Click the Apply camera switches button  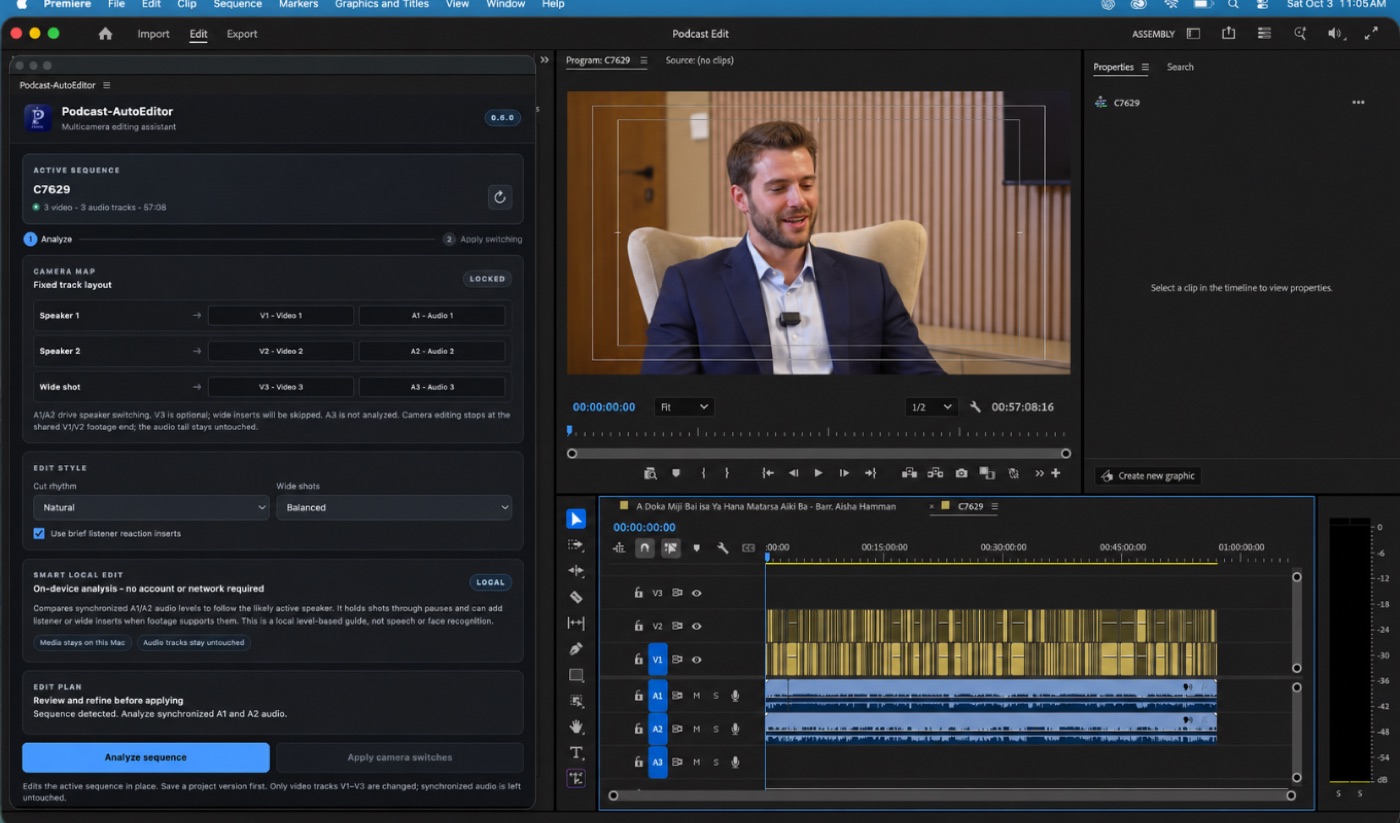[400, 757]
